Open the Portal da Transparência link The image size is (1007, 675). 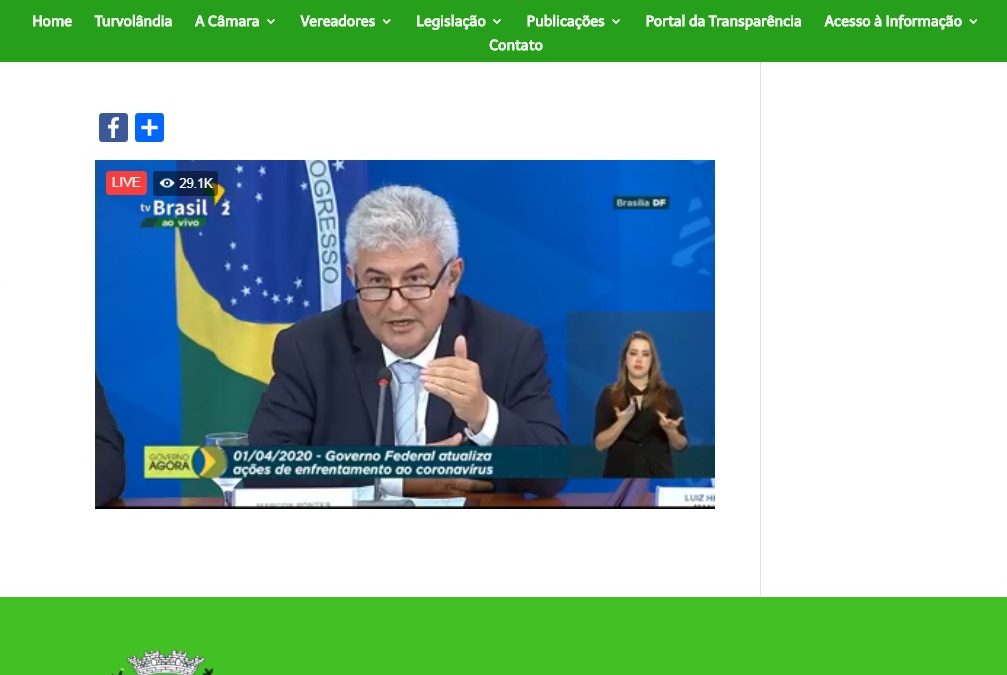(723, 21)
